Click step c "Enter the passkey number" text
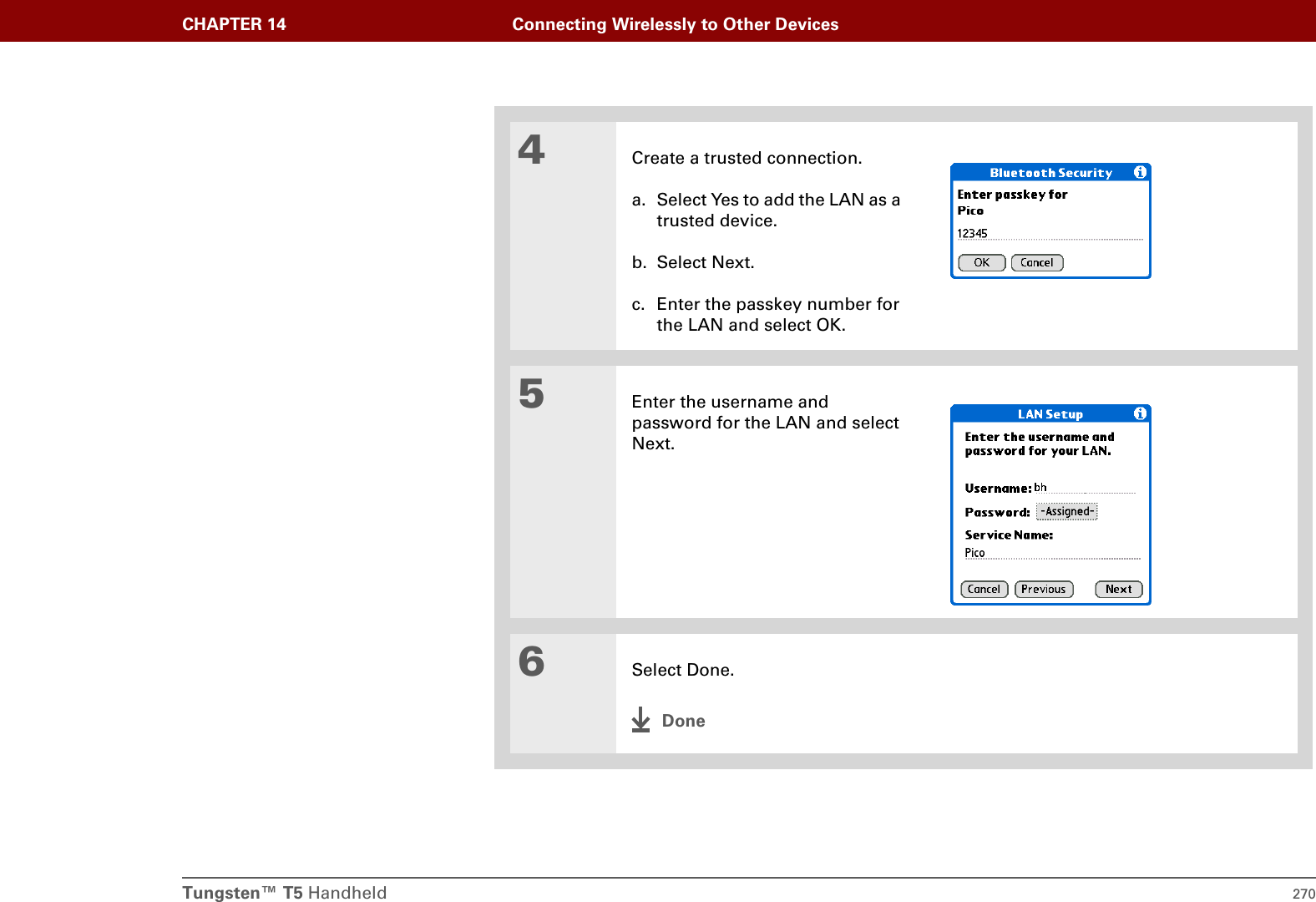 click(x=778, y=314)
